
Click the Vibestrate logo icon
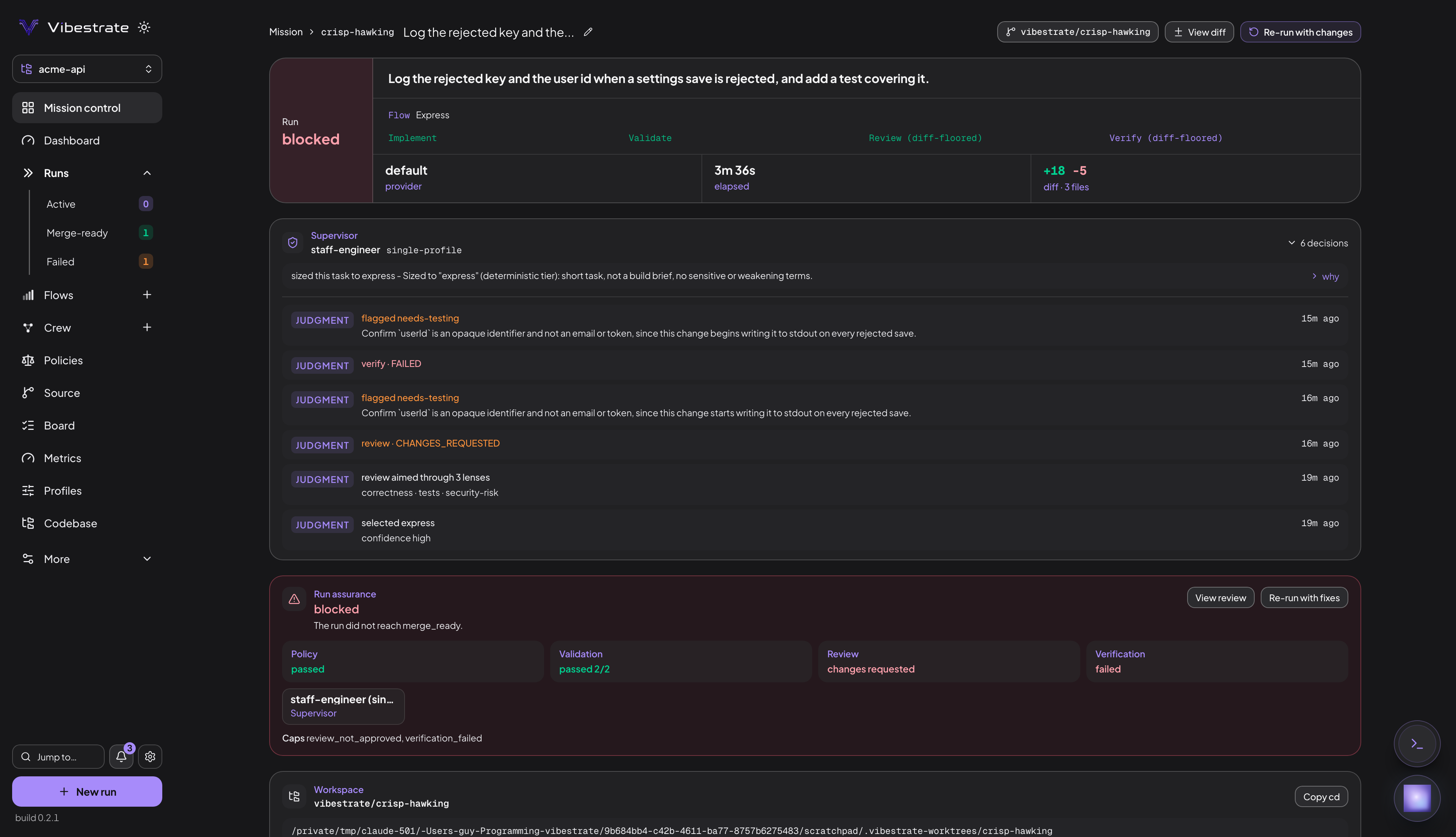pyautogui.click(x=28, y=27)
